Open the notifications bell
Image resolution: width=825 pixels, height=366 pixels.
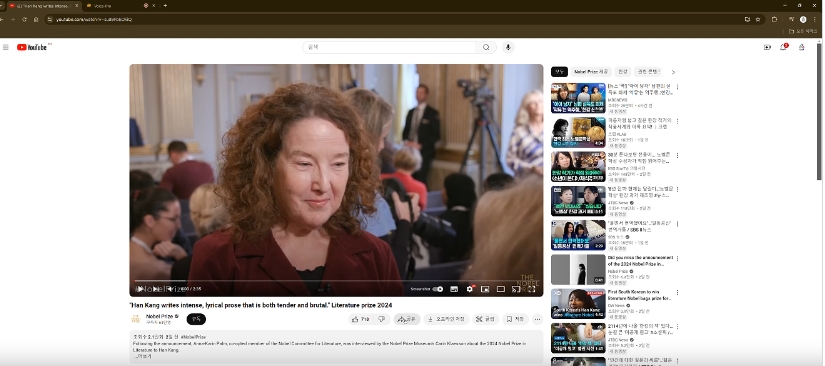(784, 47)
